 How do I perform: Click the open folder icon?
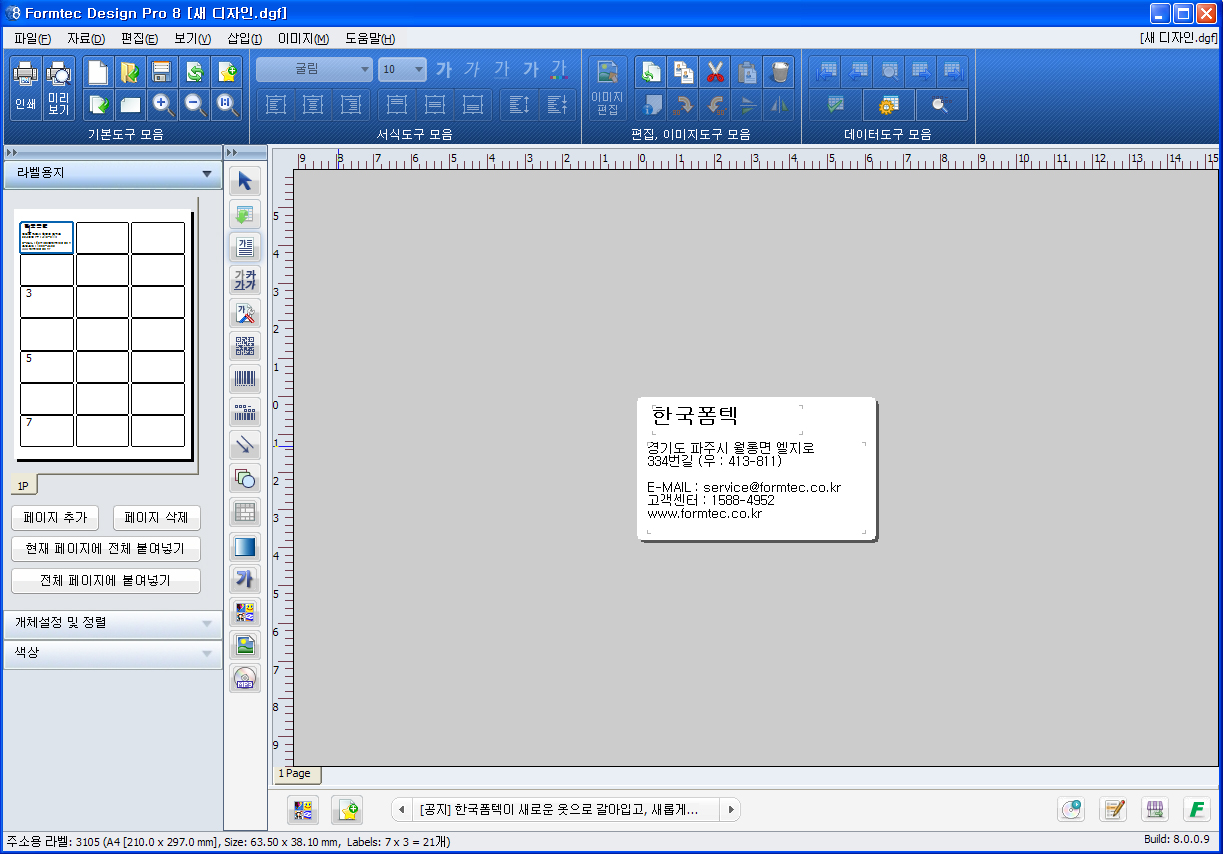coord(130,72)
